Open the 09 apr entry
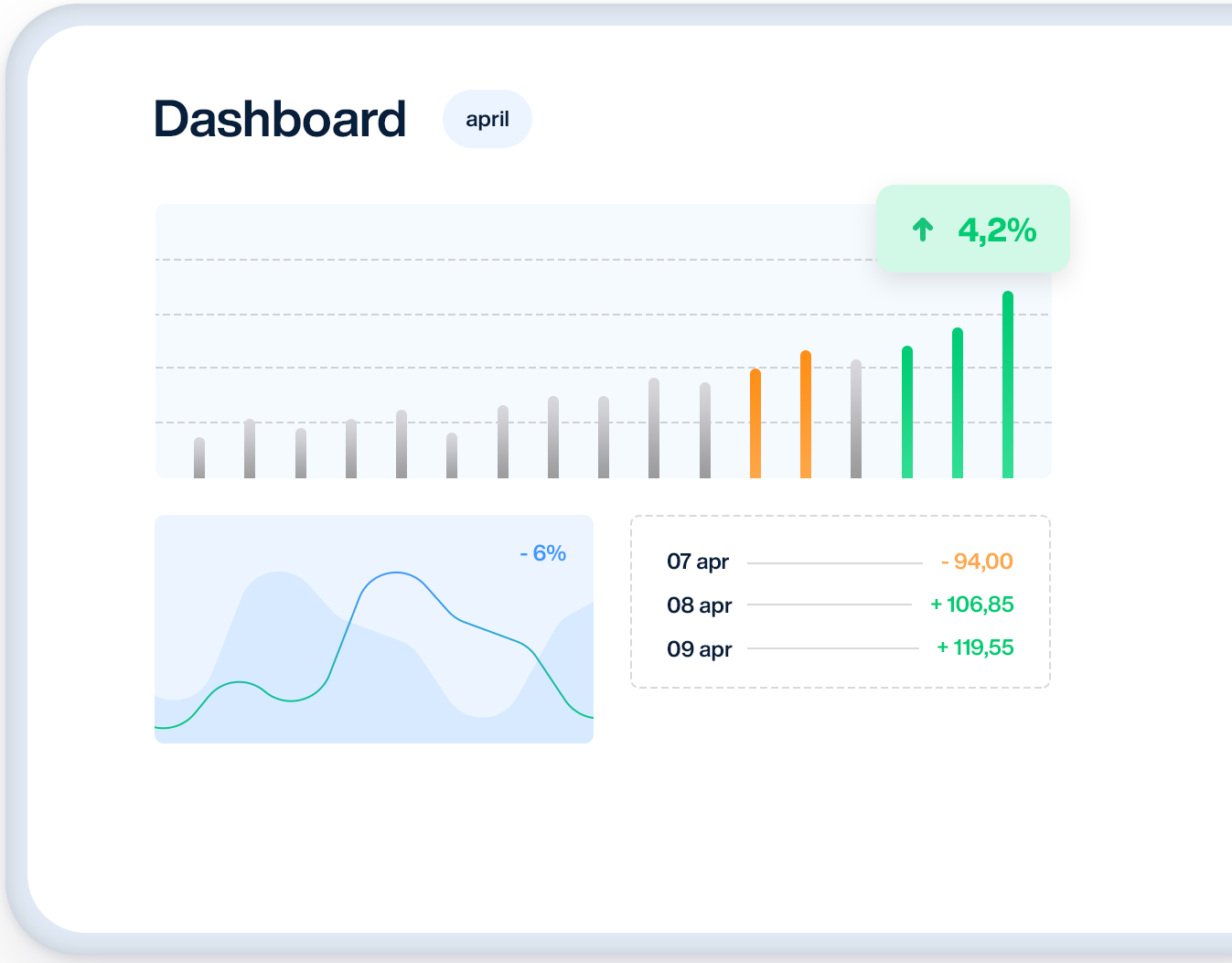This screenshot has width=1232, height=963. coord(700,649)
